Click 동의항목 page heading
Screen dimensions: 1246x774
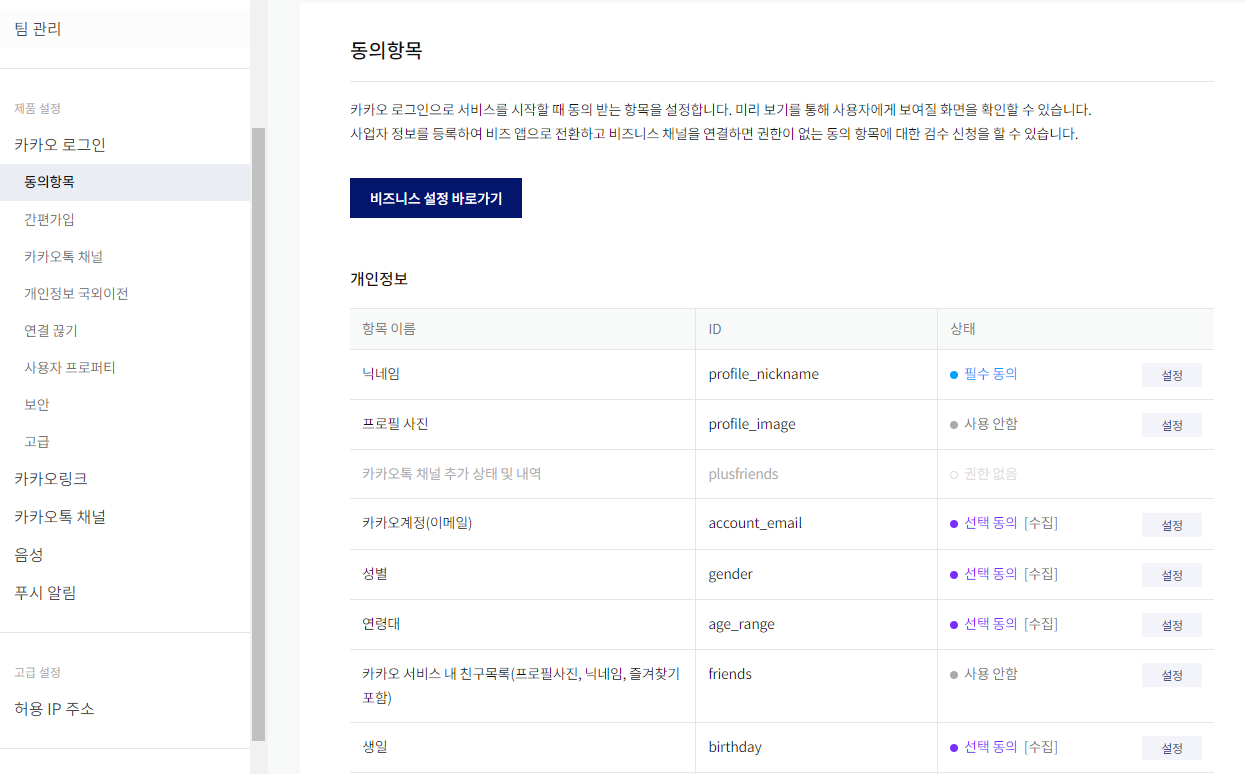coord(386,50)
